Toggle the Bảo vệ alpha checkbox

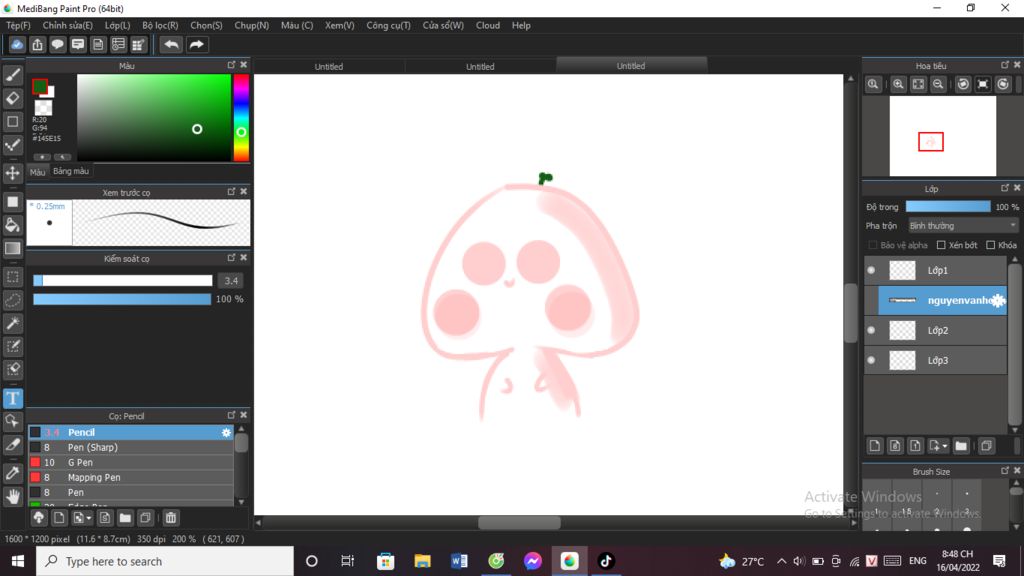[x=872, y=245]
